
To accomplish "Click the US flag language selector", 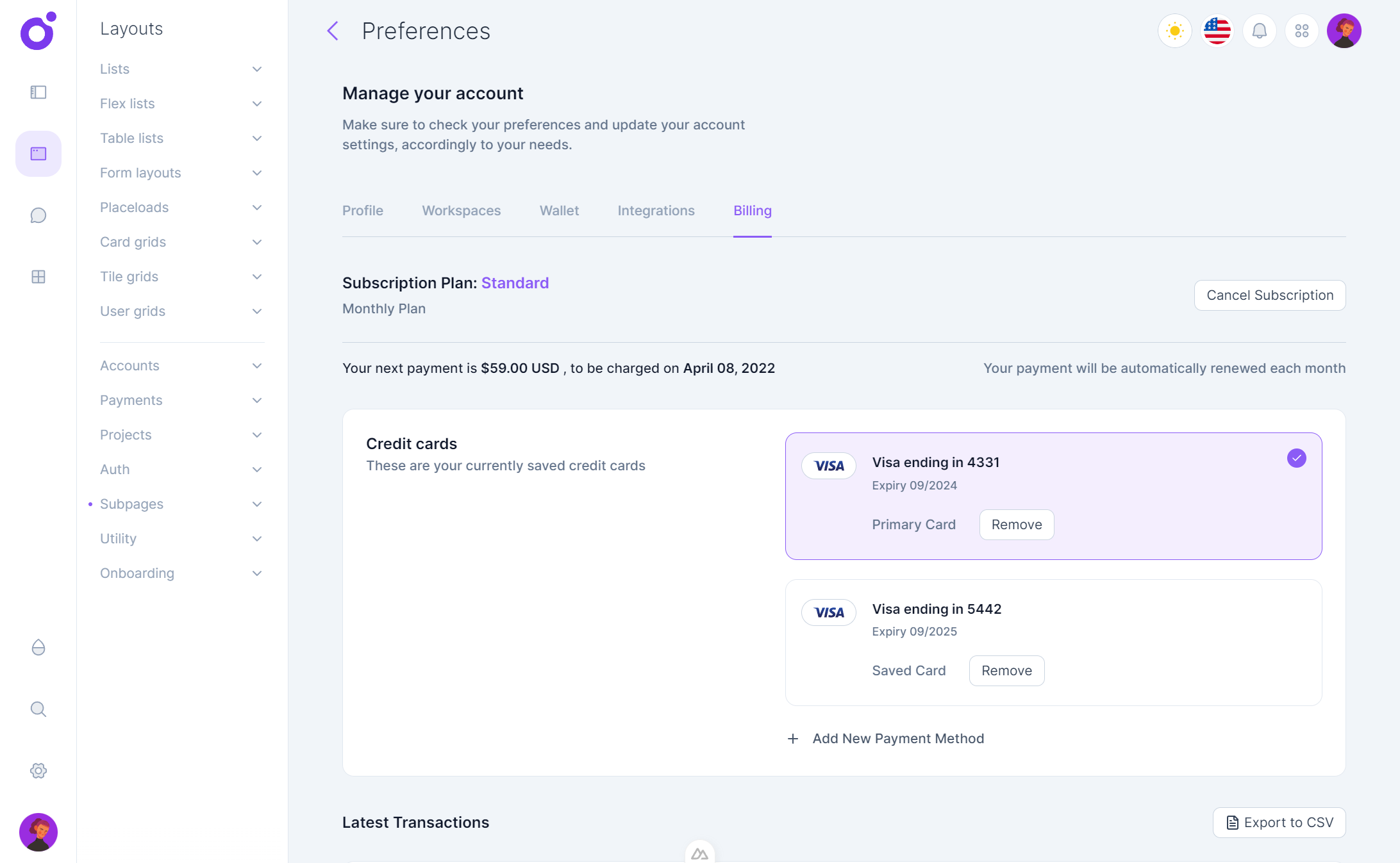I will tap(1217, 30).
